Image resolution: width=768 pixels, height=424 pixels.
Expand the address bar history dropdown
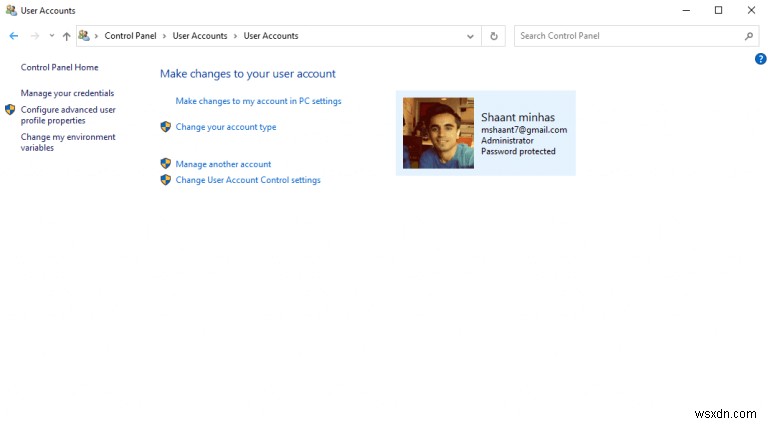(x=471, y=36)
